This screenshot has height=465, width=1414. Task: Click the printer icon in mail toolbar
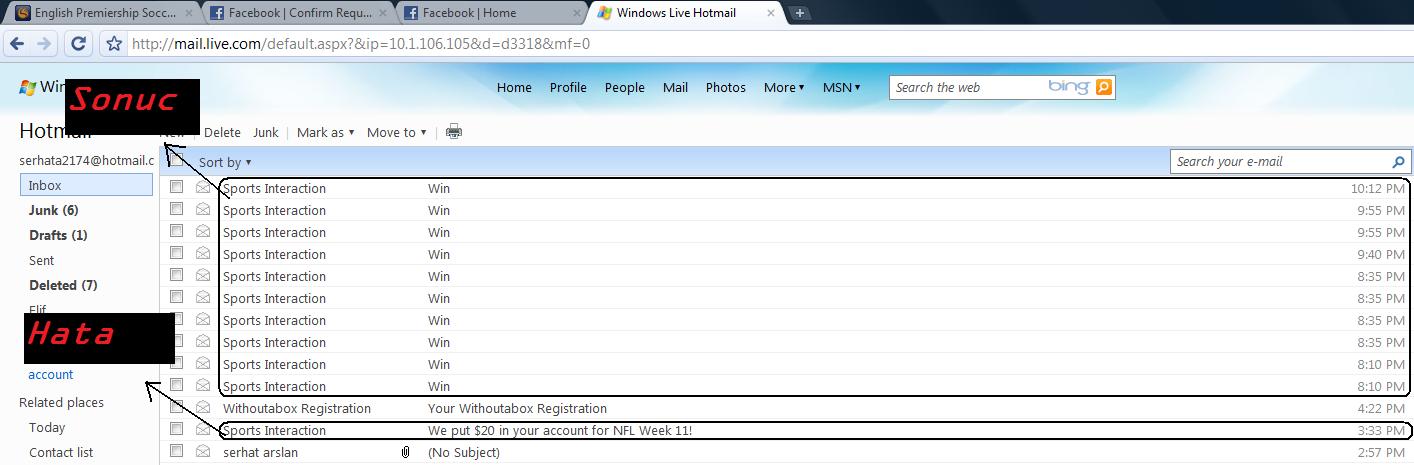pos(454,132)
